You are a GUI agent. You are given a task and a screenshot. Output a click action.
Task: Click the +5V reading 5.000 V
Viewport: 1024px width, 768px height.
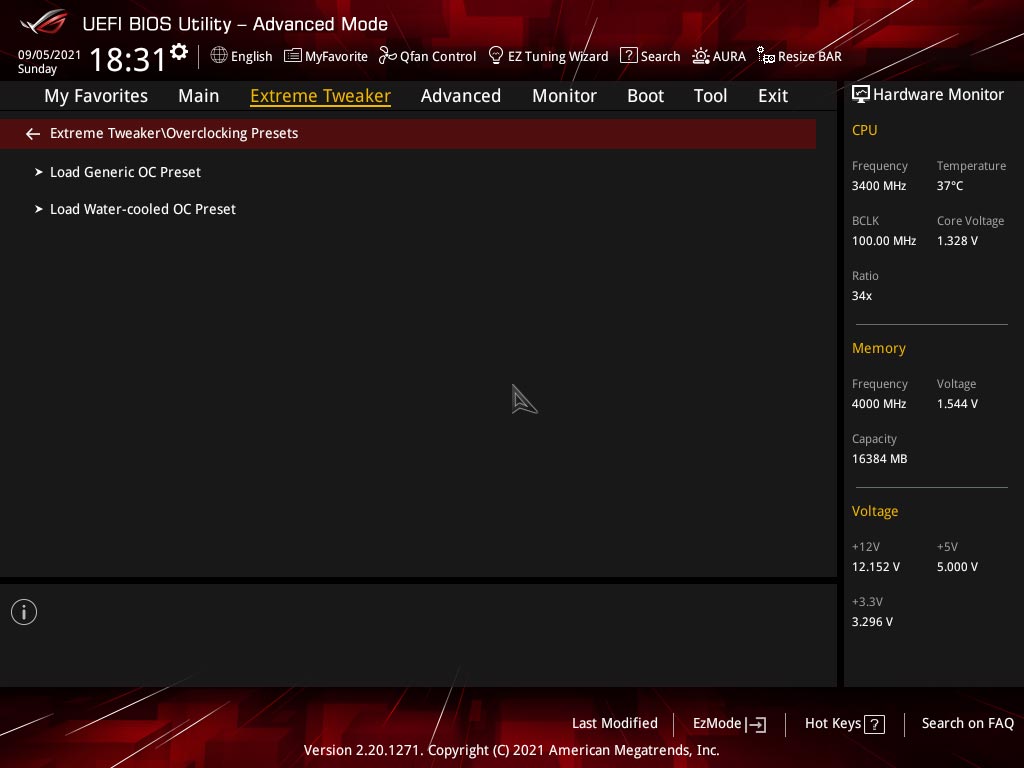coord(957,567)
